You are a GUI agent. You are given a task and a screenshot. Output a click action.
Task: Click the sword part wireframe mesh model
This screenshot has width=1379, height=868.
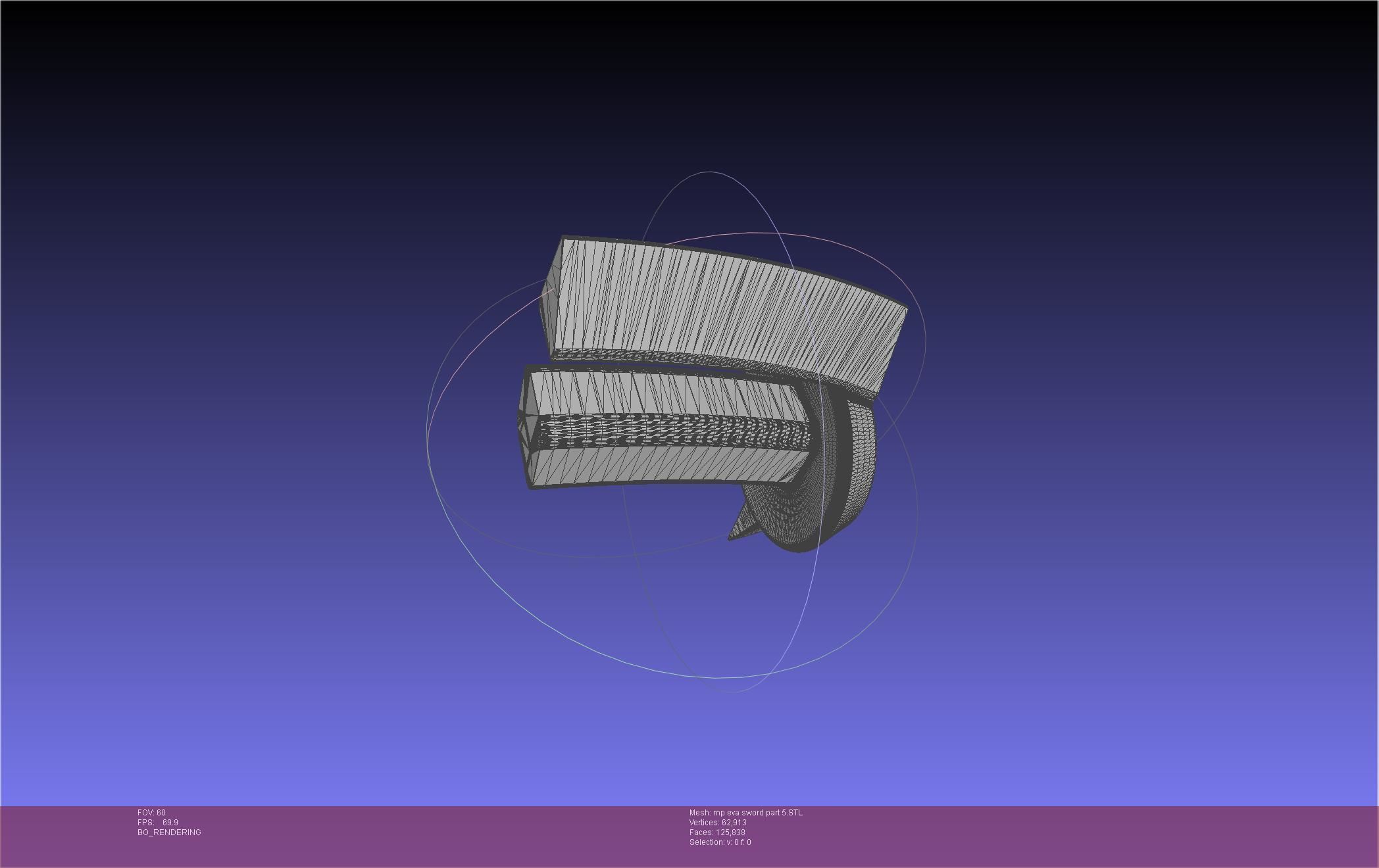714,393
